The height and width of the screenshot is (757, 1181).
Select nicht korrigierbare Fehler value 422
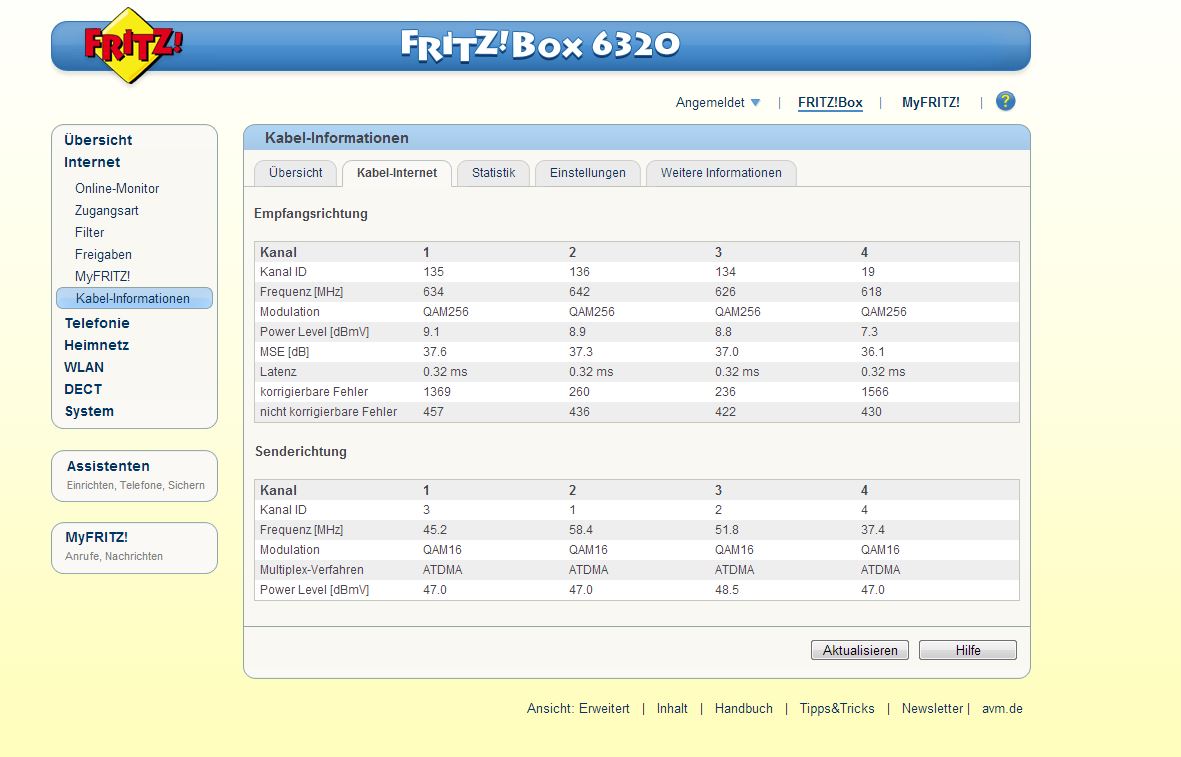click(x=725, y=412)
